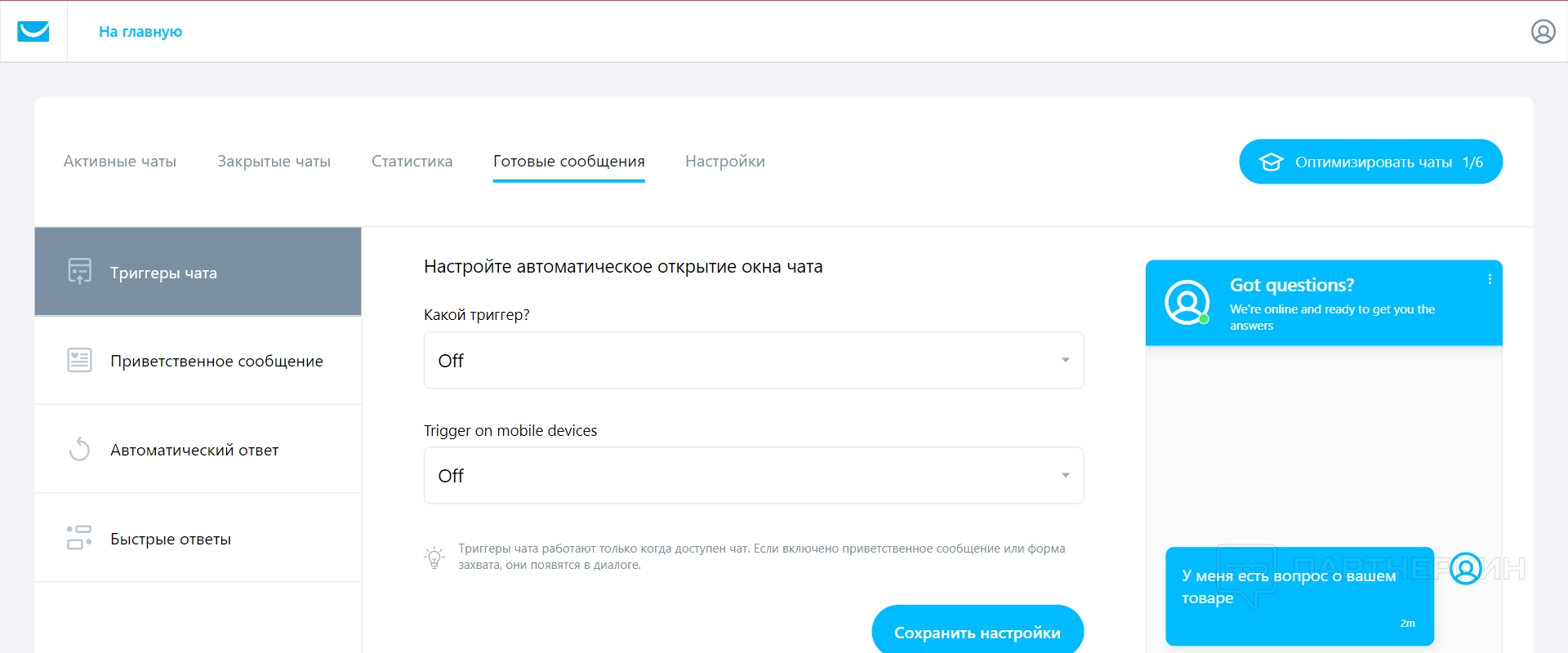This screenshot has height=653, width=1568.
Task: Expand the 'Trigger on mobile devices' dropdown
Action: (753, 475)
